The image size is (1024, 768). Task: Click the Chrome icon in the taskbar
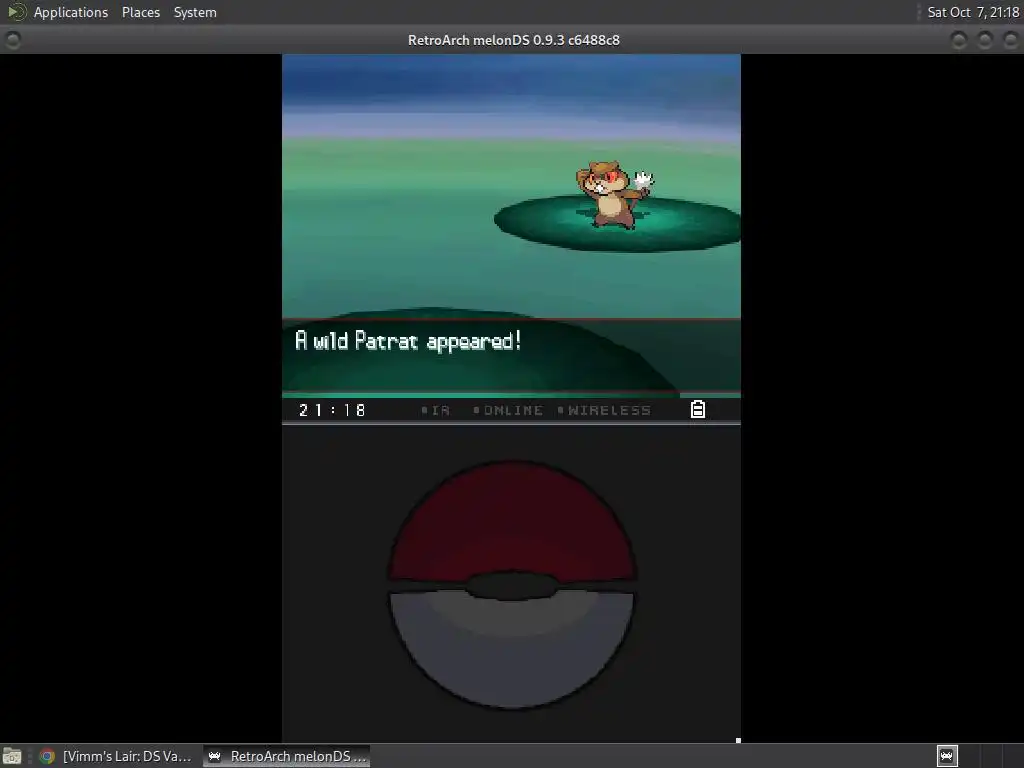click(47, 756)
